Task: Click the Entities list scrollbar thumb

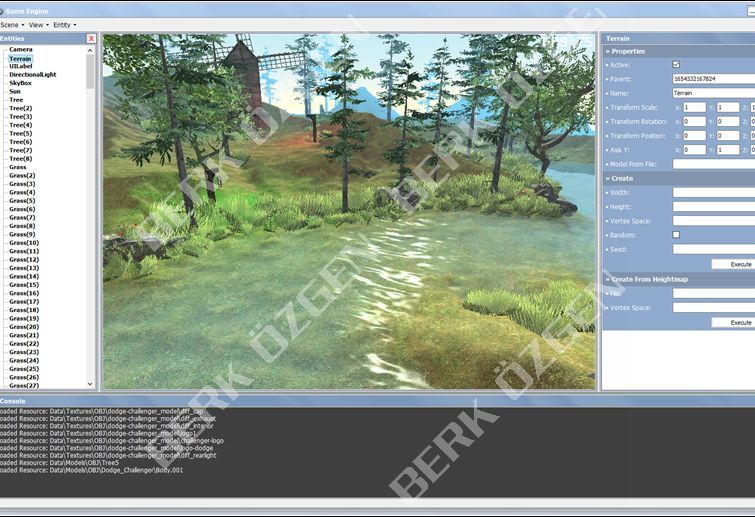Action: tap(90, 71)
